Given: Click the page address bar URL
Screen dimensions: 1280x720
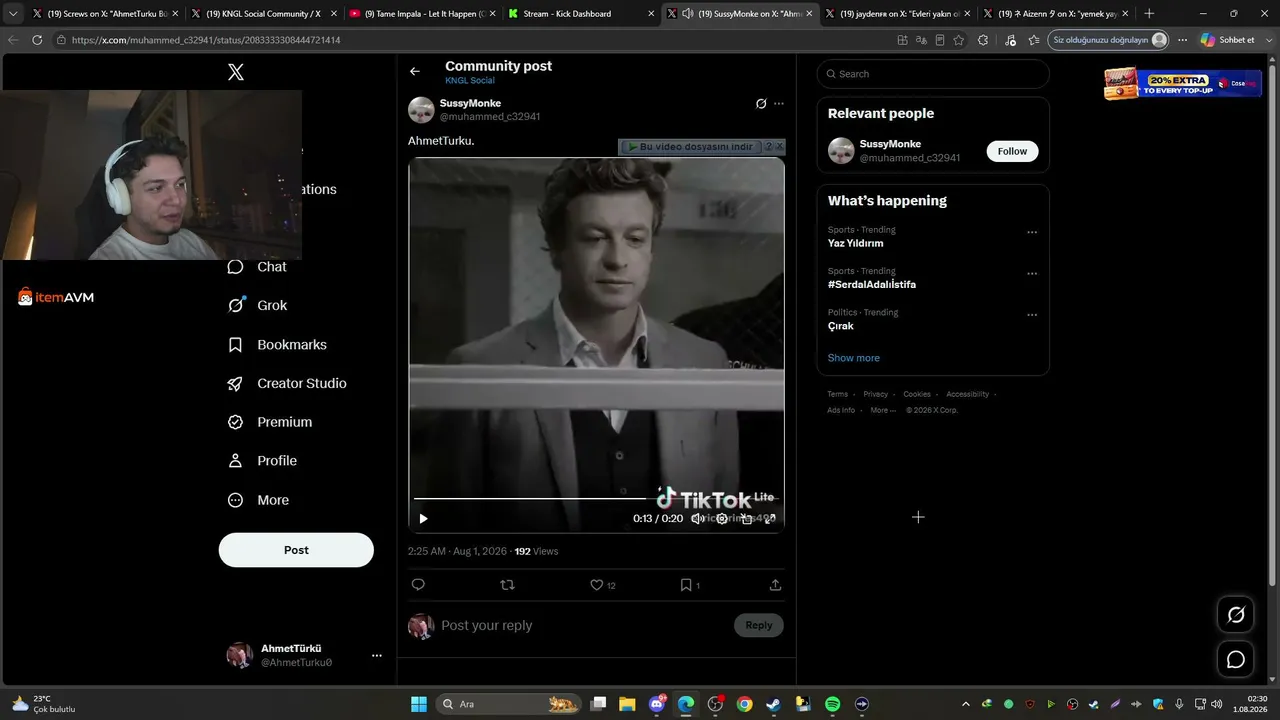Looking at the screenshot, I should [x=206, y=40].
